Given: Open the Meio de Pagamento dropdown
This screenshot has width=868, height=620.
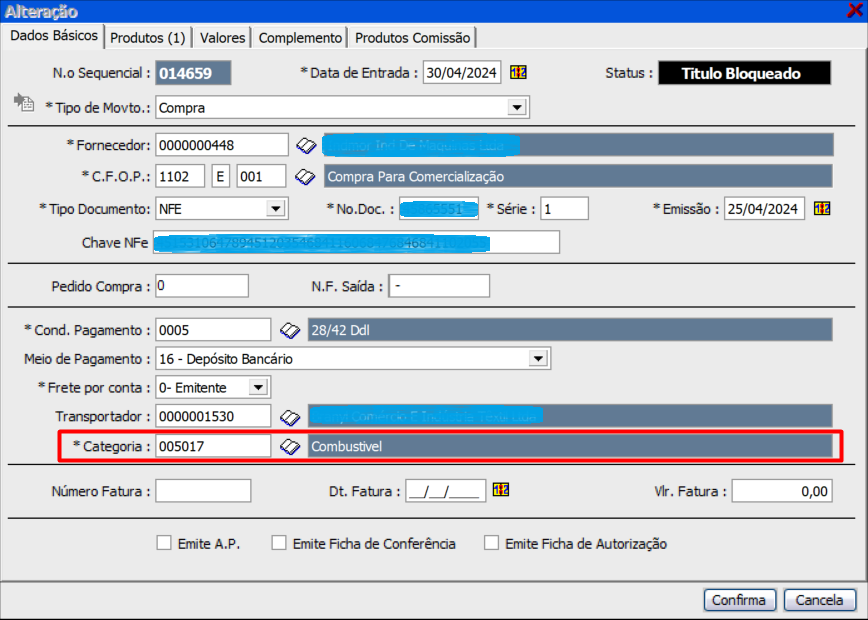Looking at the screenshot, I should coord(539,358).
